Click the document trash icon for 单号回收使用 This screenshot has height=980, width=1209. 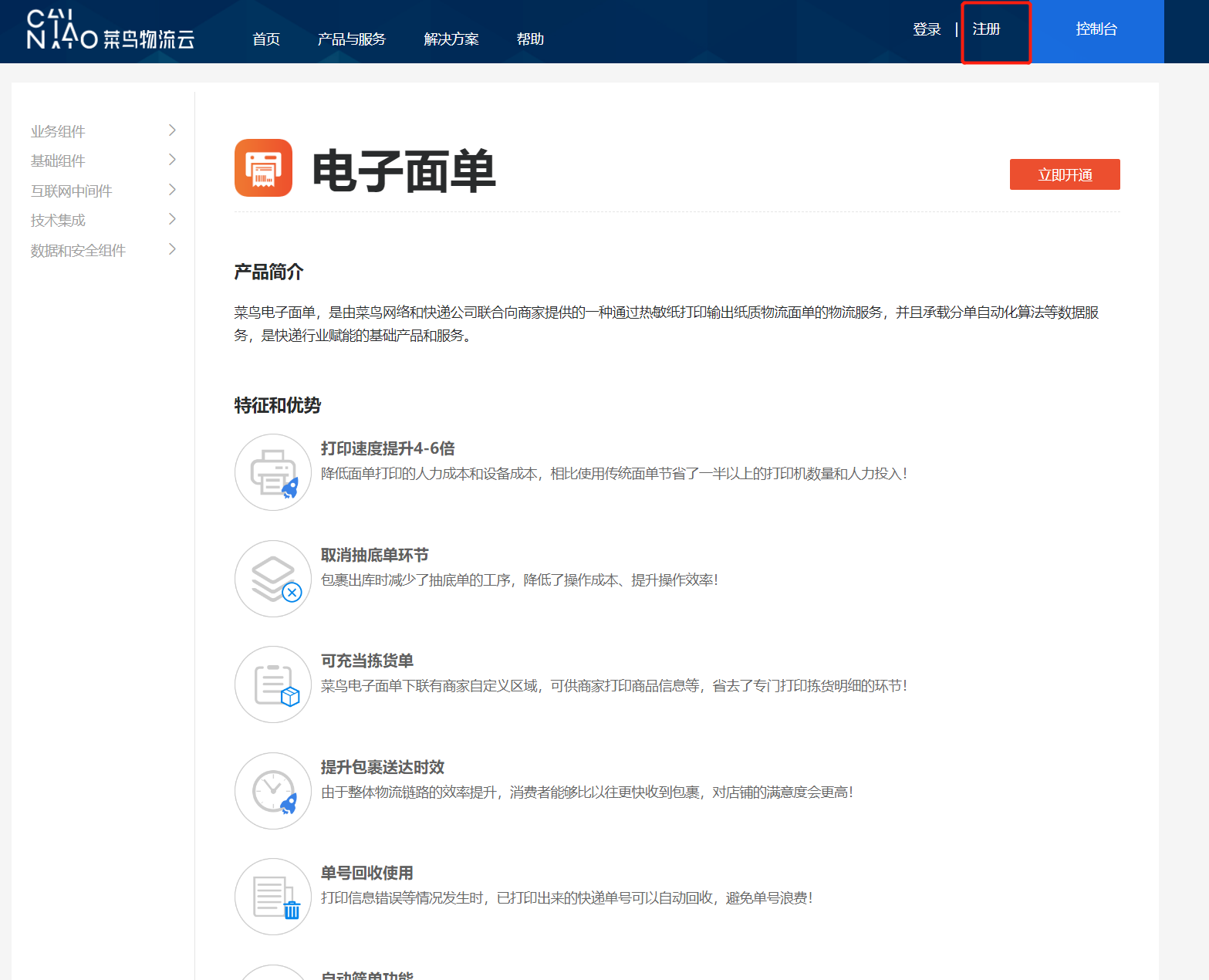tap(273, 897)
